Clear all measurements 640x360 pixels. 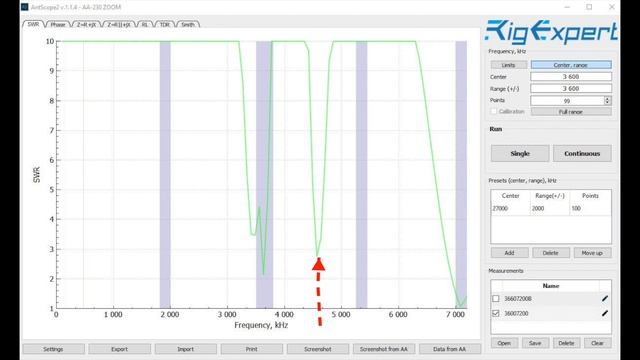pyautogui.click(x=597, y=343)
